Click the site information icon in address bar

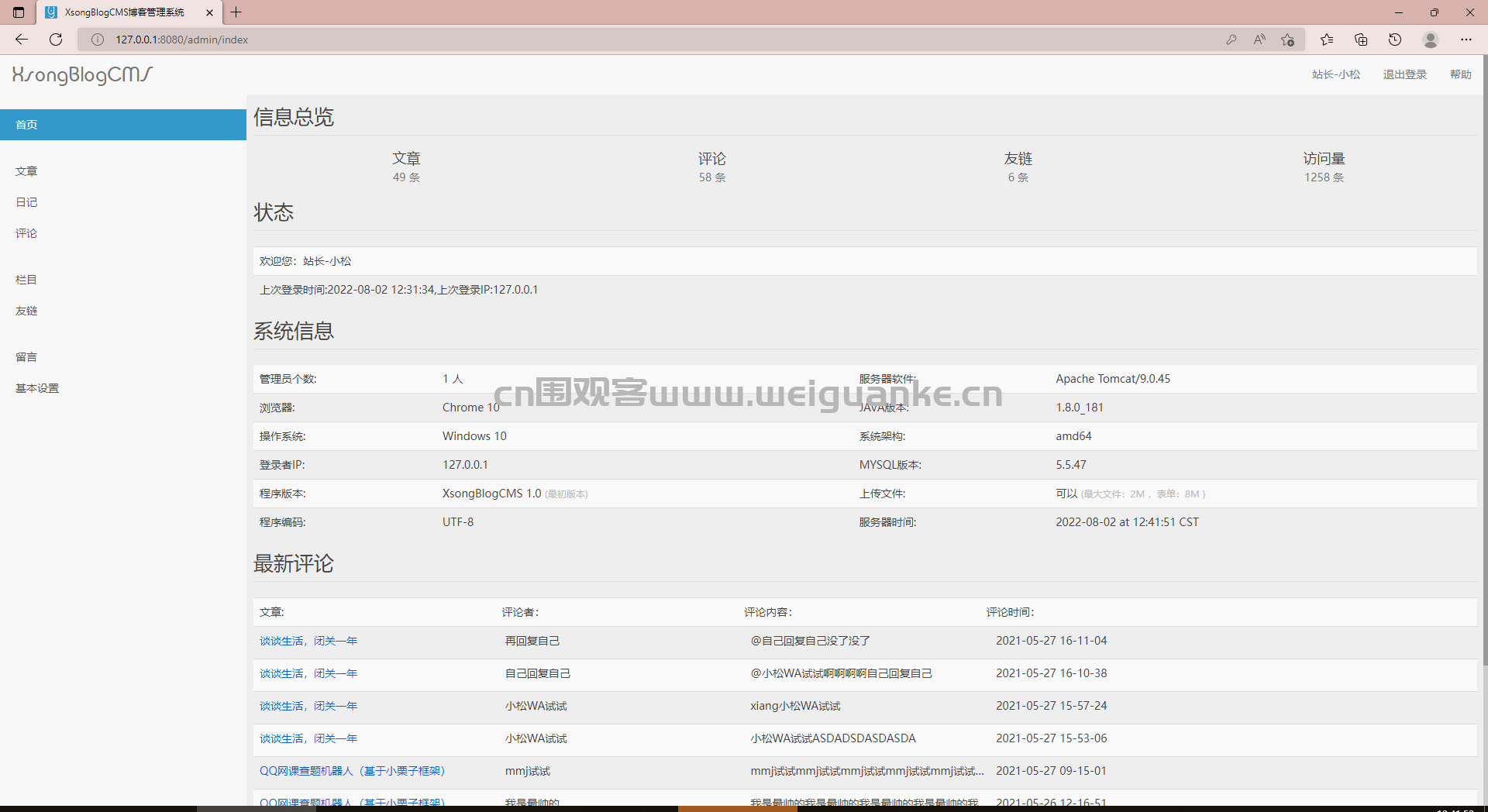coord(98,40)
